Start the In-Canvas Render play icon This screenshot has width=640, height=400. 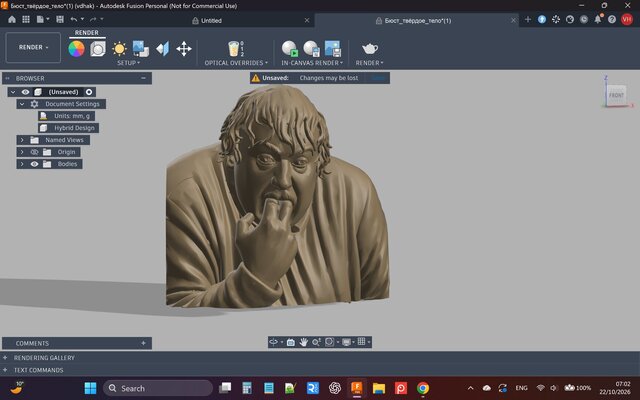click(x=290, y=49)
